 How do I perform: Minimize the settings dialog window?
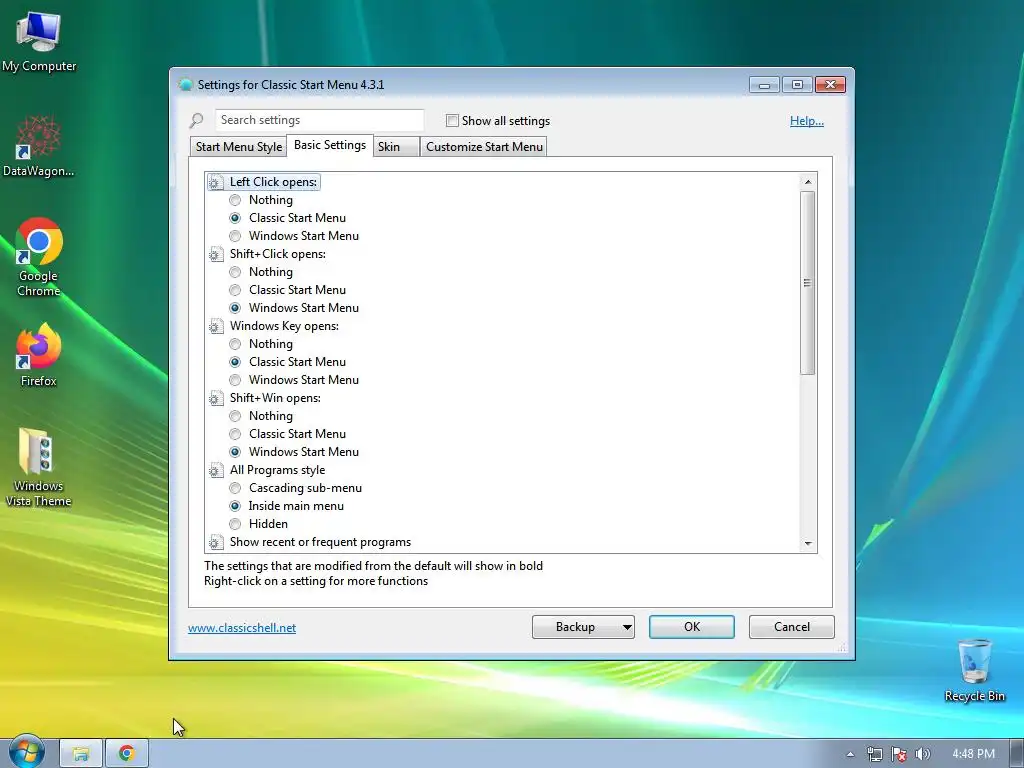coord(764,85)
